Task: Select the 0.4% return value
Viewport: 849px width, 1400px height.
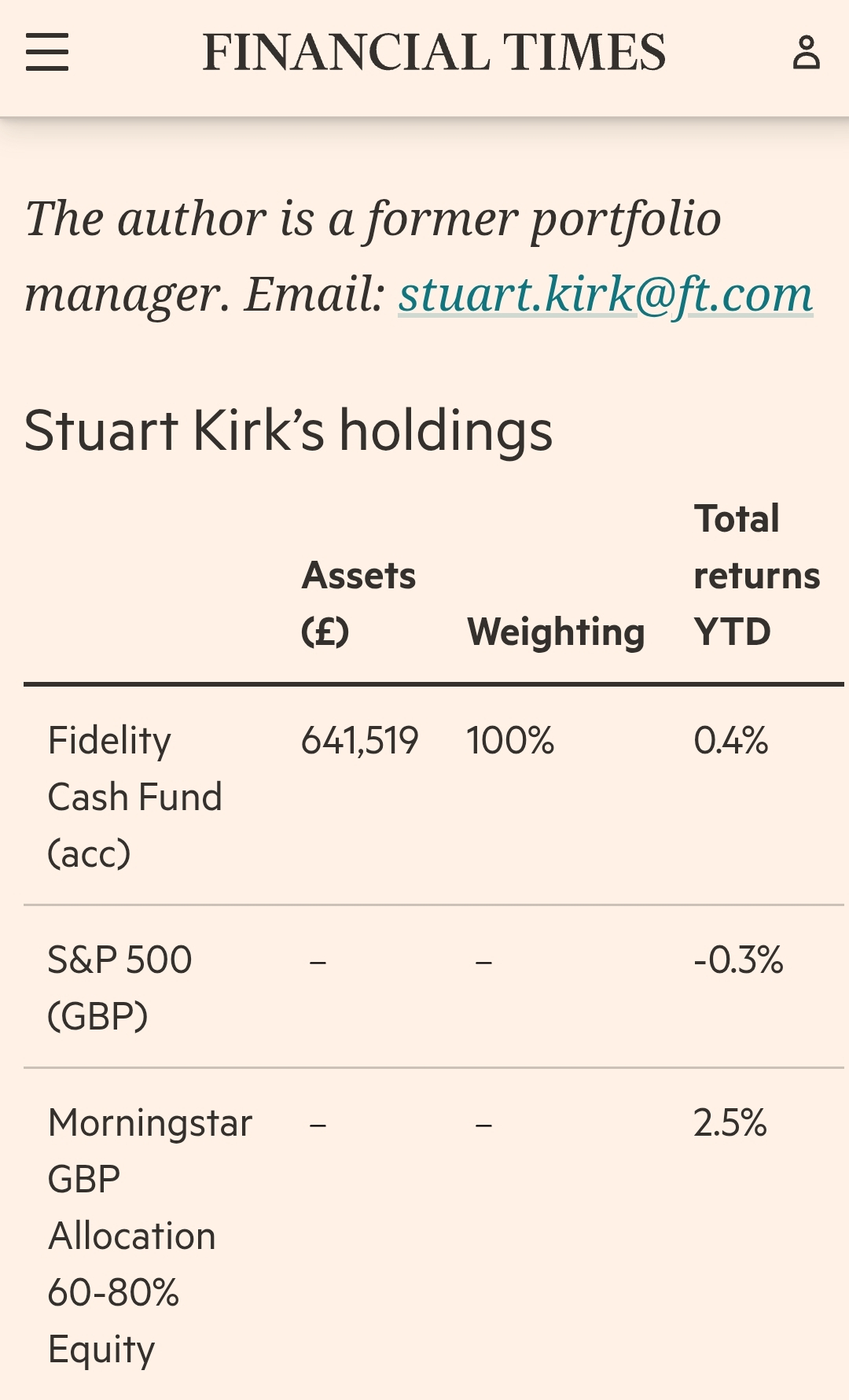Action: pos(730,741)
